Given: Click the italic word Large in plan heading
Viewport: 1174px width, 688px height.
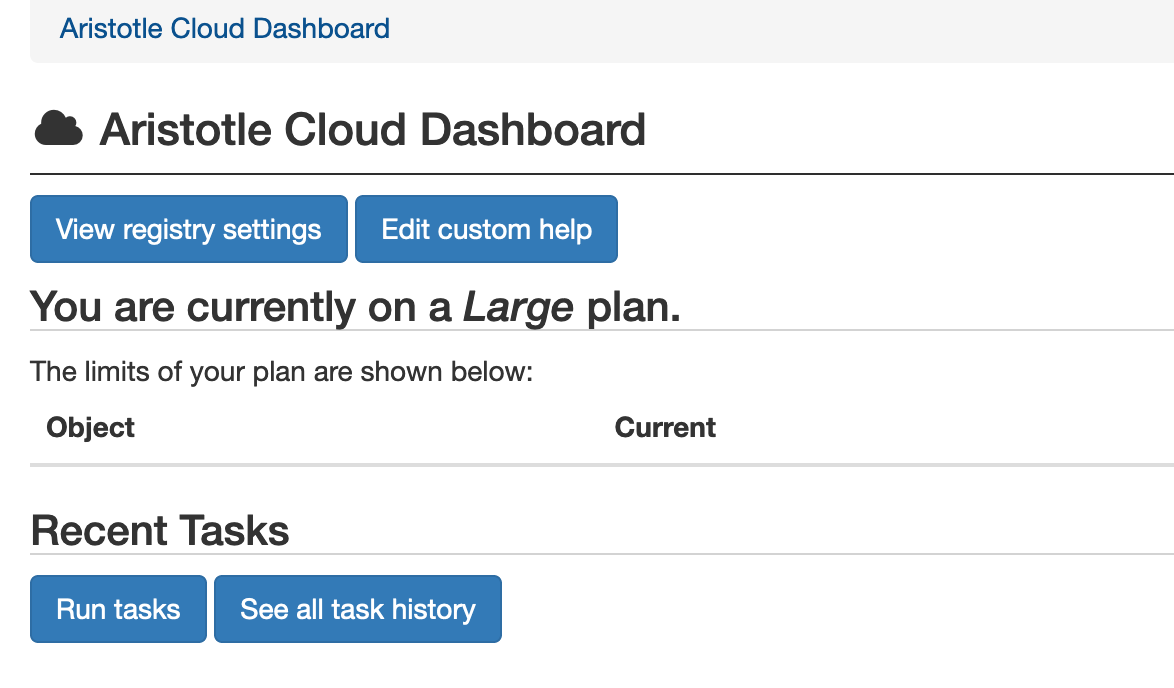Looking at the screenshot, I should 518,308.
